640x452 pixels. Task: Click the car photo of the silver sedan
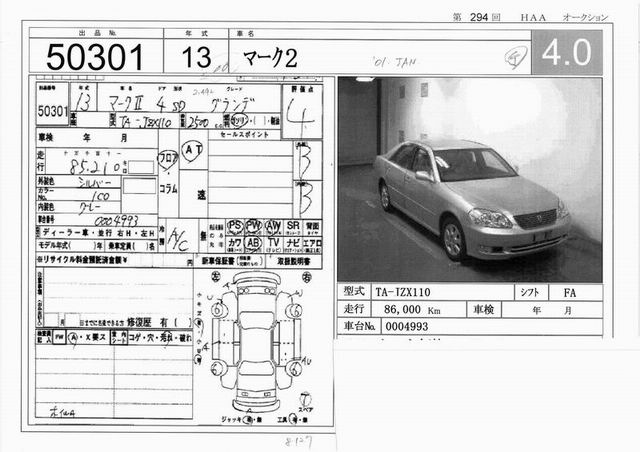pyautogui.click(x=470, y=179)
